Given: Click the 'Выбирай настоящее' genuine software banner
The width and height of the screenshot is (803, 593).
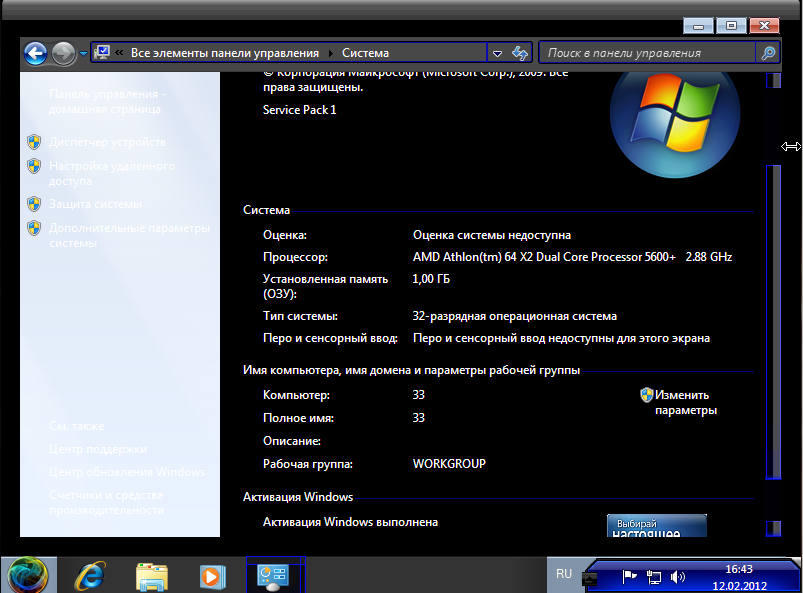Looking at the screenshot, I should pyautogui.click(x=657, y=526).
